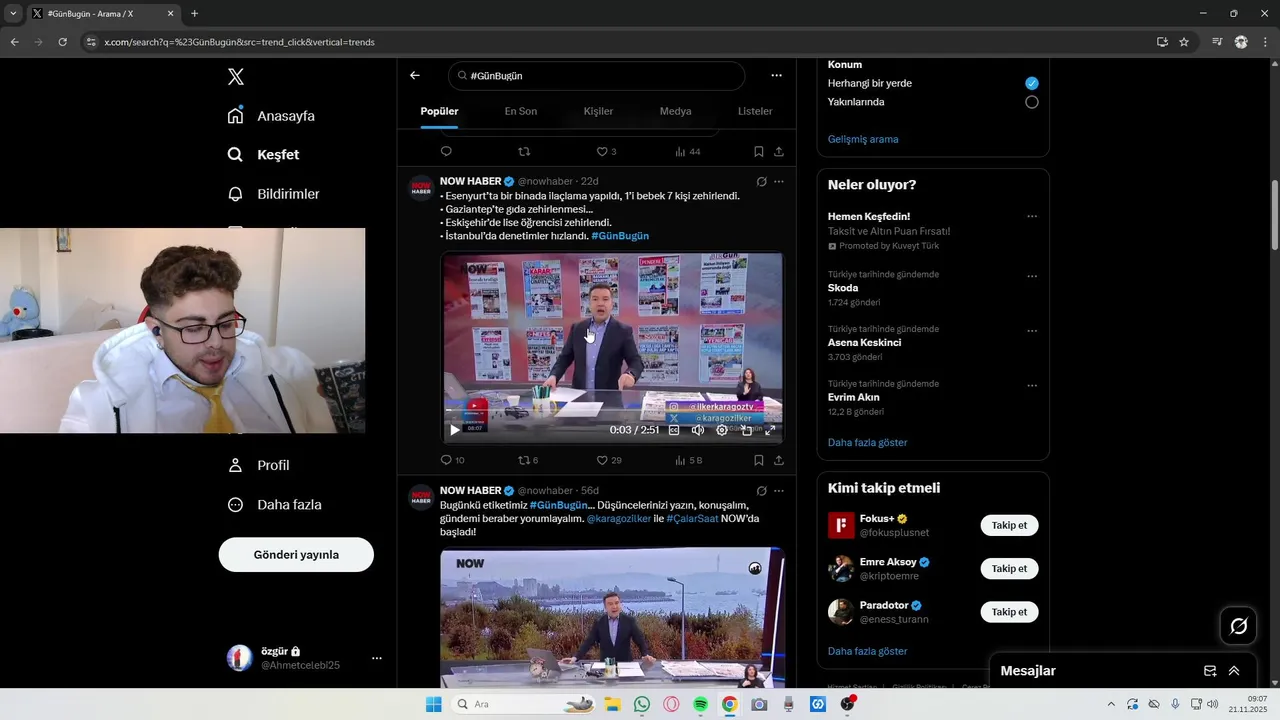The width and height of the screenshot is (1280, 720).
Task: Mute the video using the speaker icon
Action: (698, 430)
